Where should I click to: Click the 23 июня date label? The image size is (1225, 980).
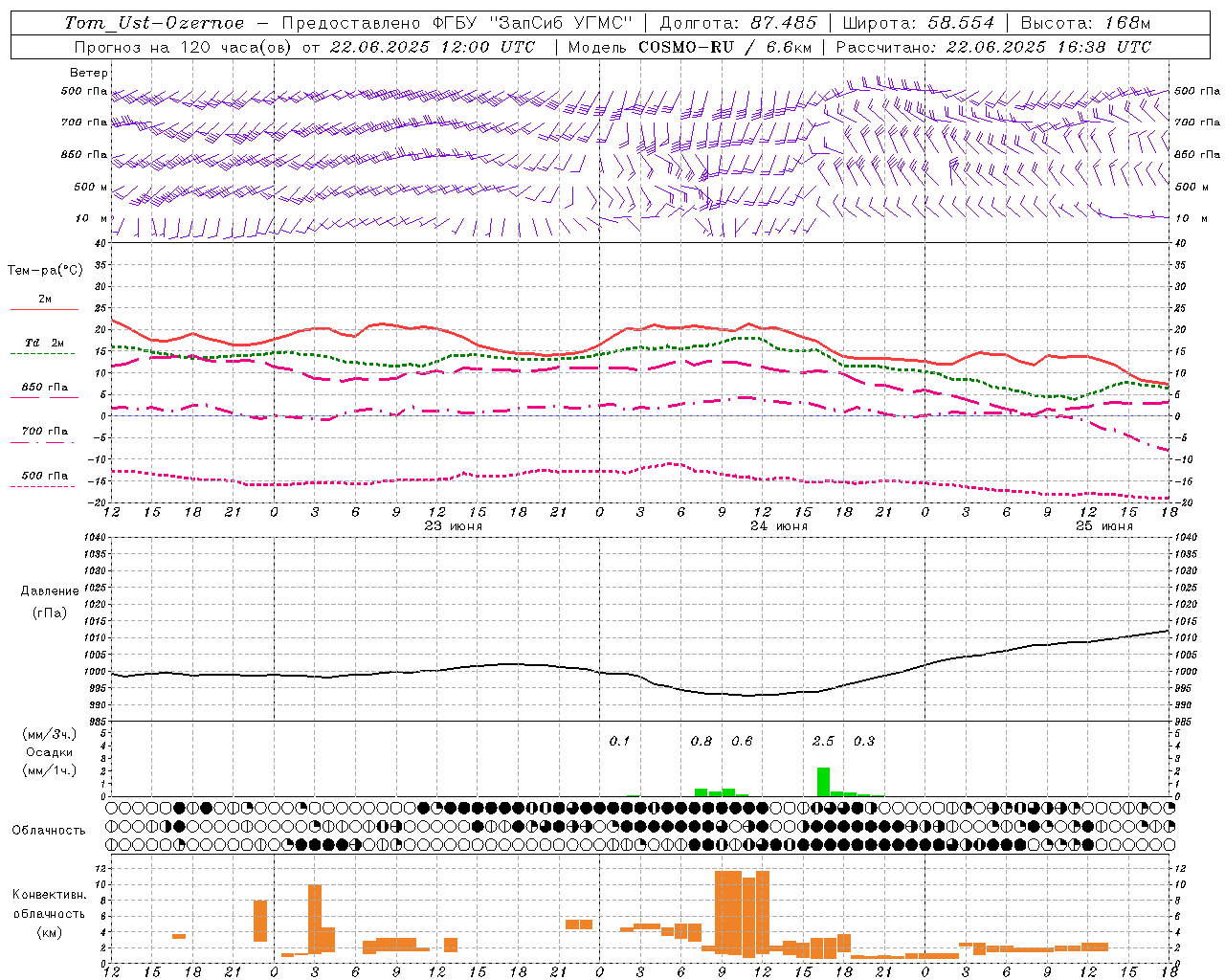pos(454,526)
